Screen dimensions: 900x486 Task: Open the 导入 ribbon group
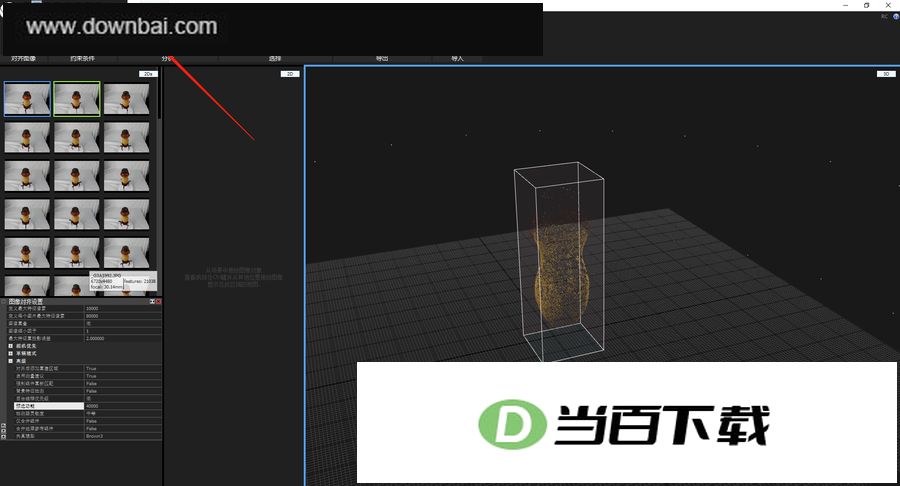coord(457,59)
